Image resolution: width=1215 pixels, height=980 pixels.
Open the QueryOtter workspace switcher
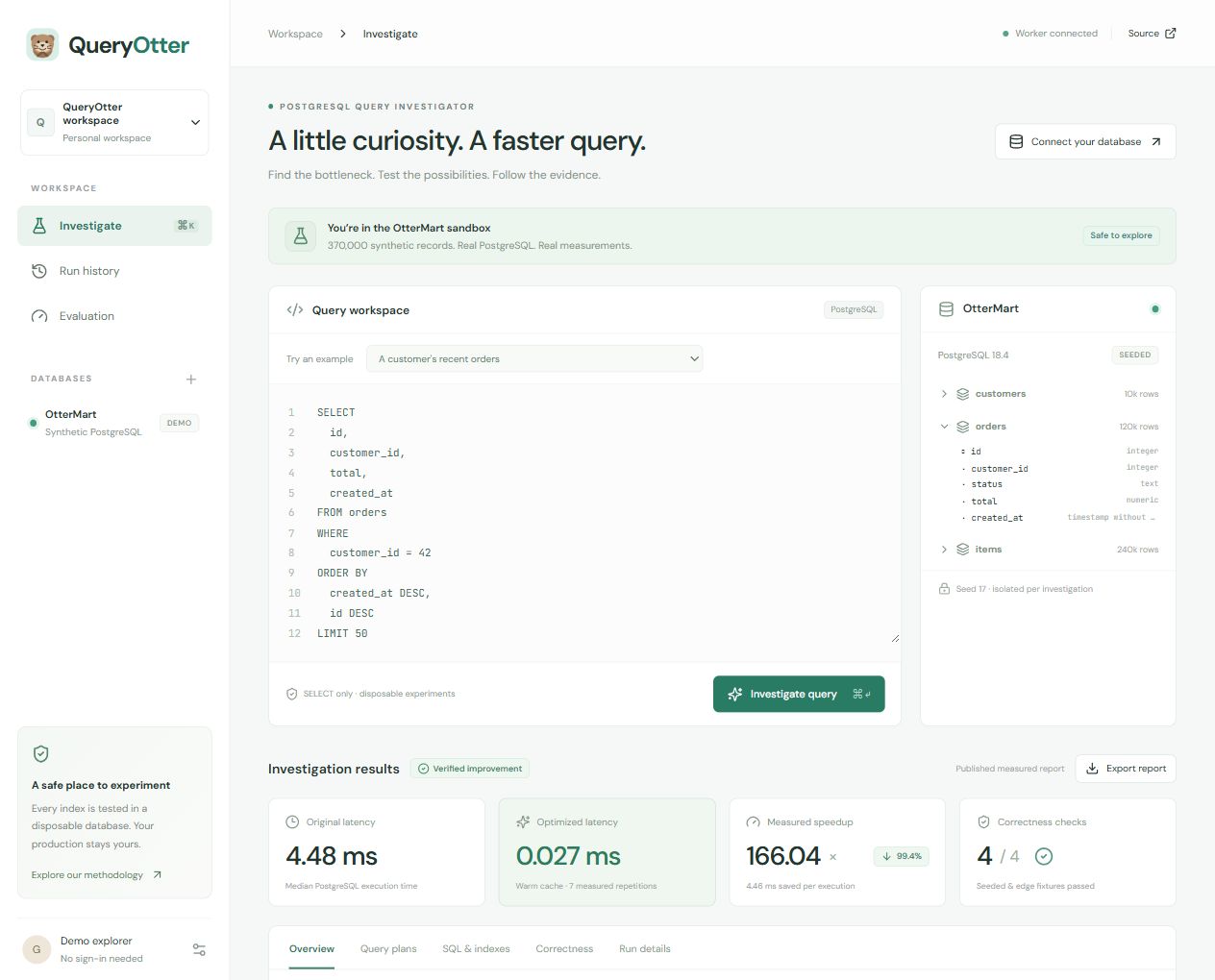114,122
